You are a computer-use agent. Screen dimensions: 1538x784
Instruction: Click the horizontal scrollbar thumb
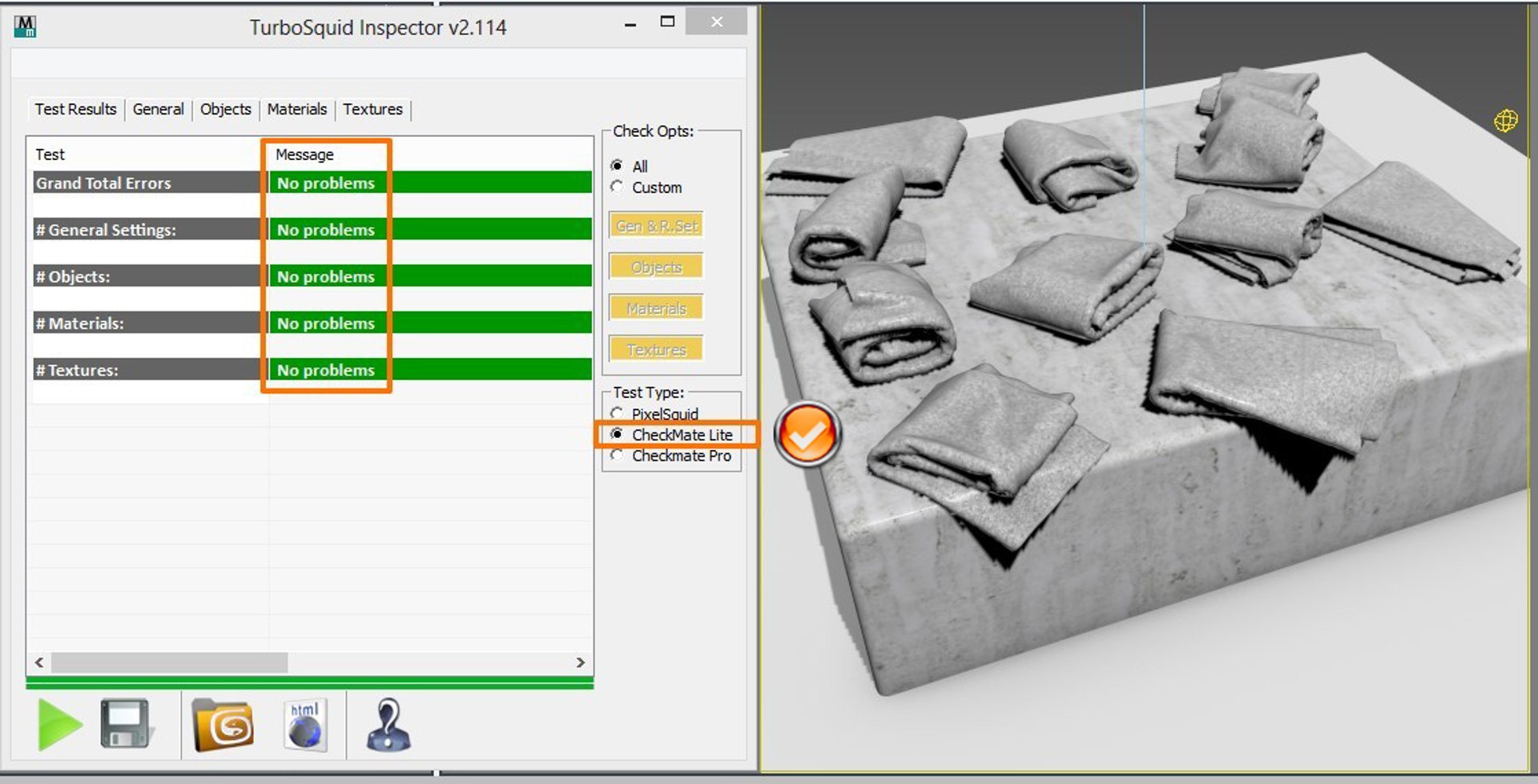coord(169,662)
